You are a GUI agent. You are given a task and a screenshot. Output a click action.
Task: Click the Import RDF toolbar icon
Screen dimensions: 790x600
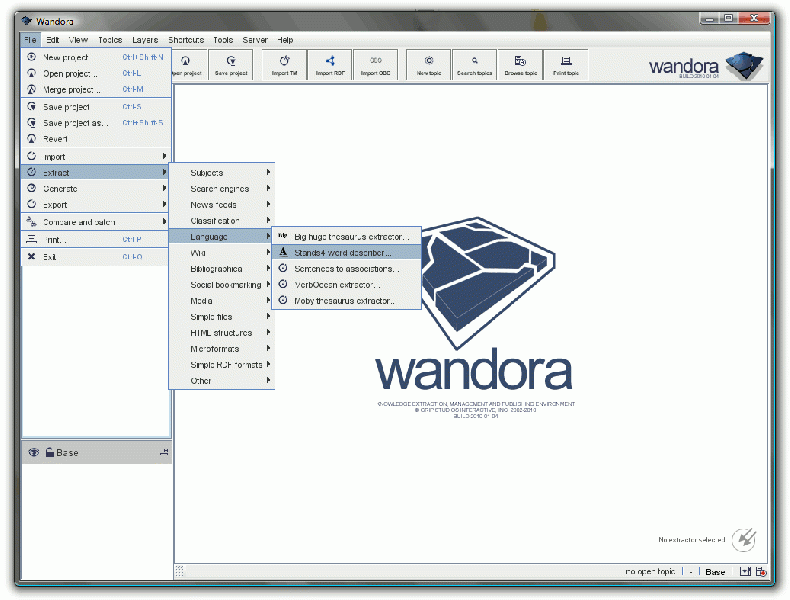click(330, 64)
